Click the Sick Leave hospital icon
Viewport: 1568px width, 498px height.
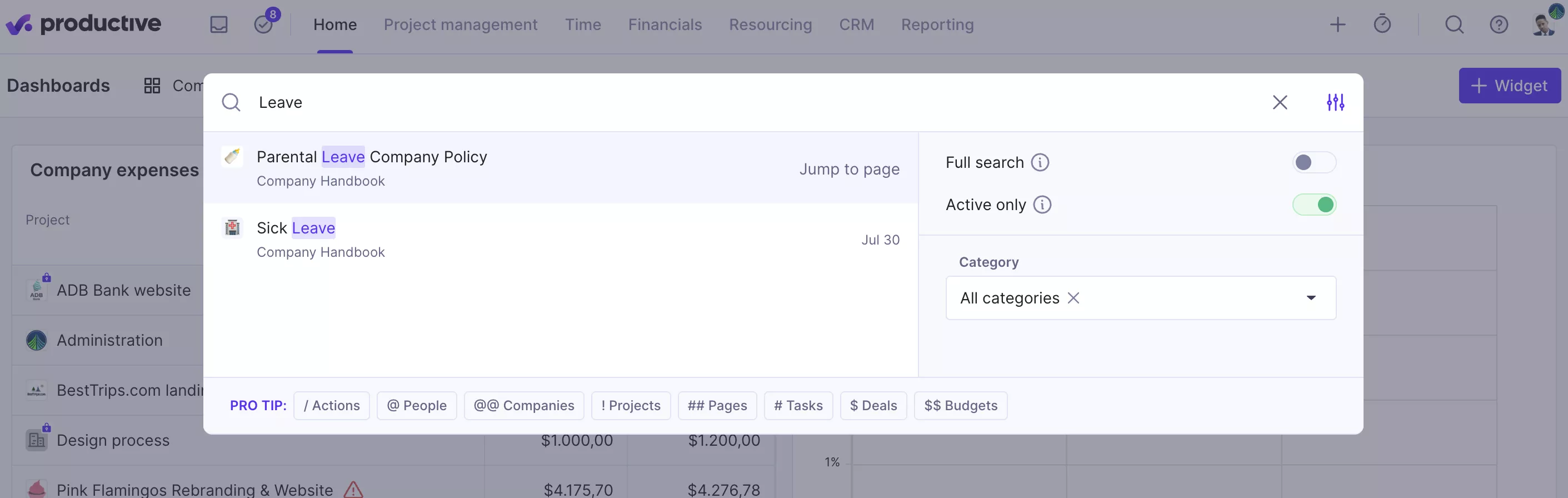click(x=232, y=228)
